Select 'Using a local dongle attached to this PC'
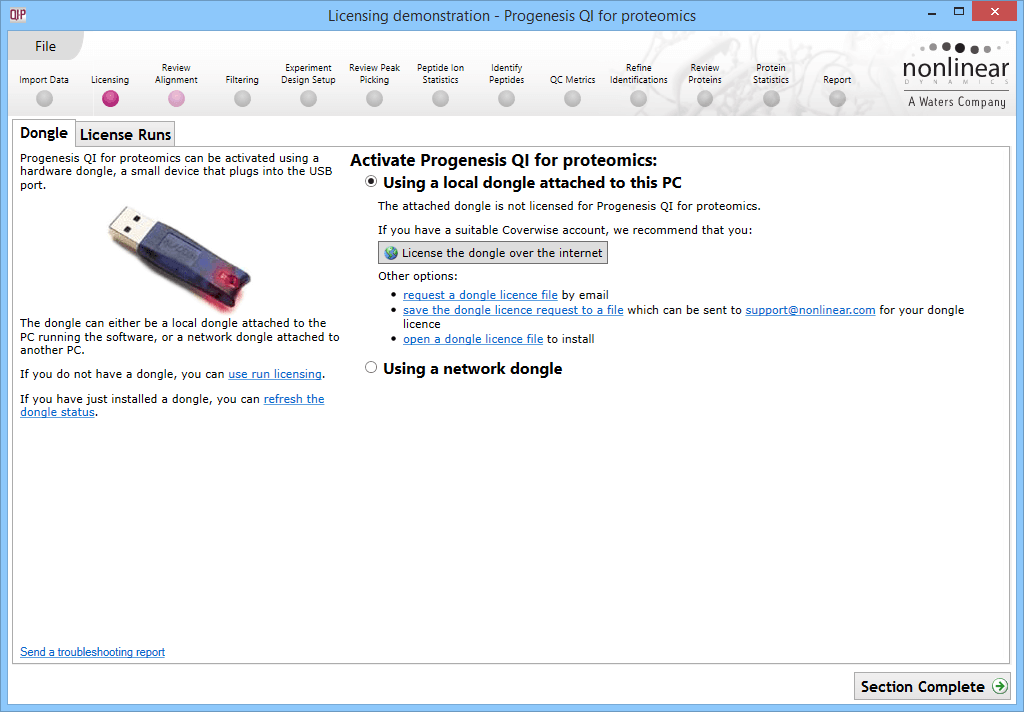The height and width of the screenshot is (712, 1024). (371, 182)
